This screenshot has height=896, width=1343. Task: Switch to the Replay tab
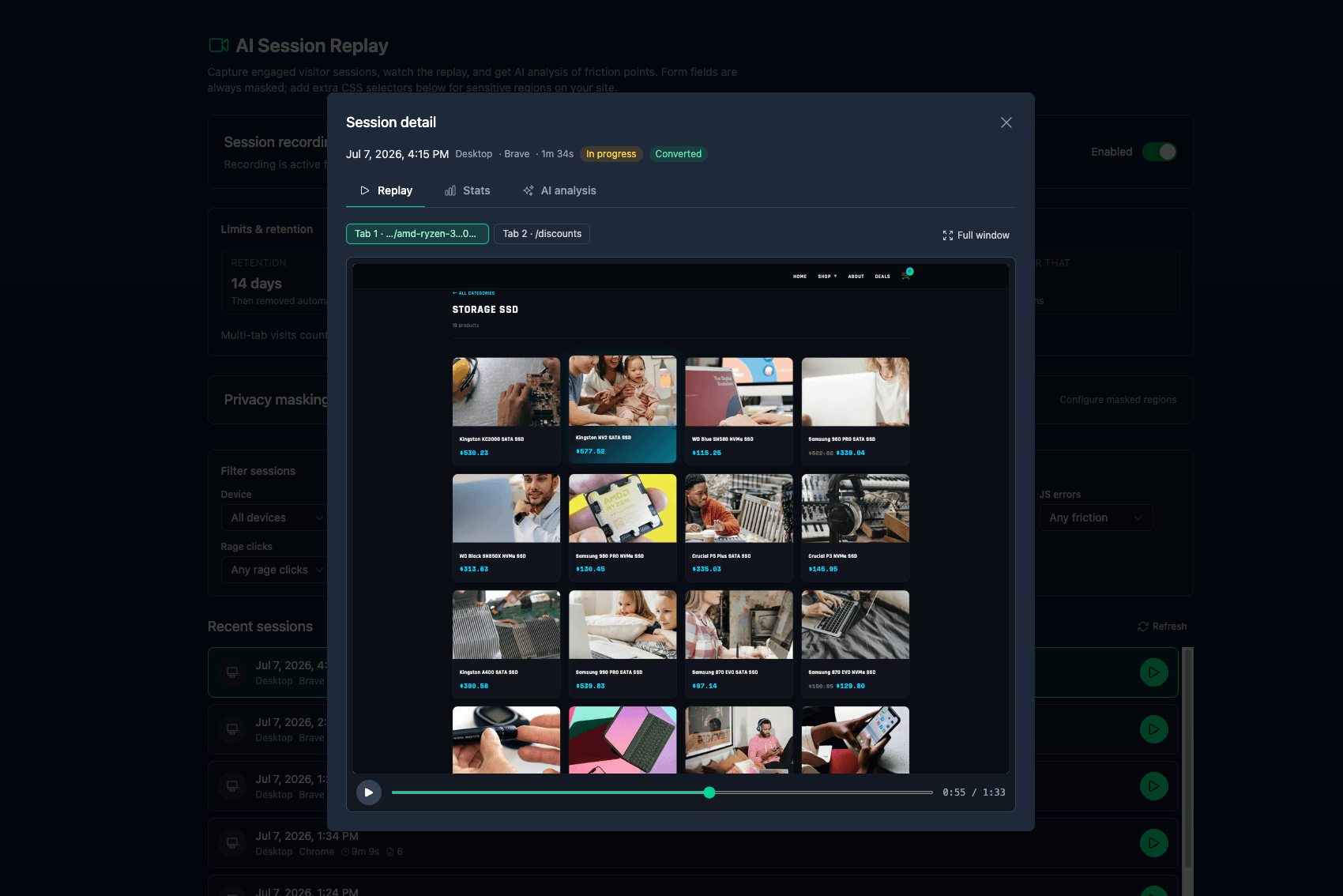[386, 190]
